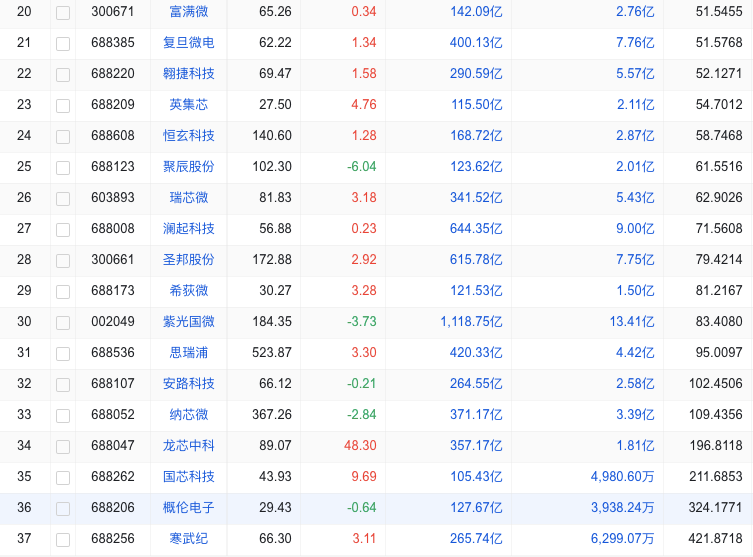
Task: Open stock link 聚辰股份
Action: coord(189,166)
